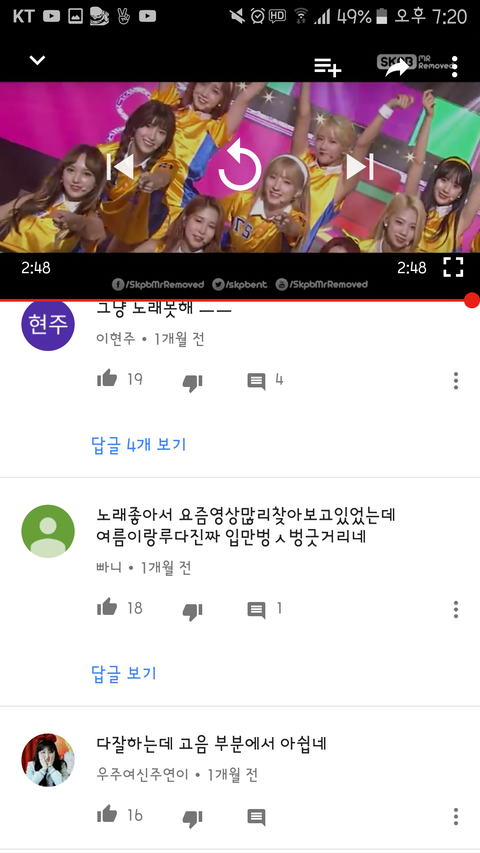
Task: Dislike 이현주's comment
Action: [x=192, y=382]
